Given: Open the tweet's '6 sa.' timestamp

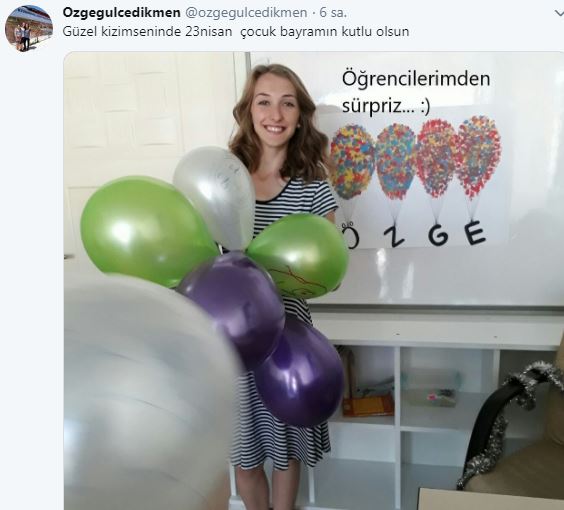Looking at the screenshot, I should 333,13.
